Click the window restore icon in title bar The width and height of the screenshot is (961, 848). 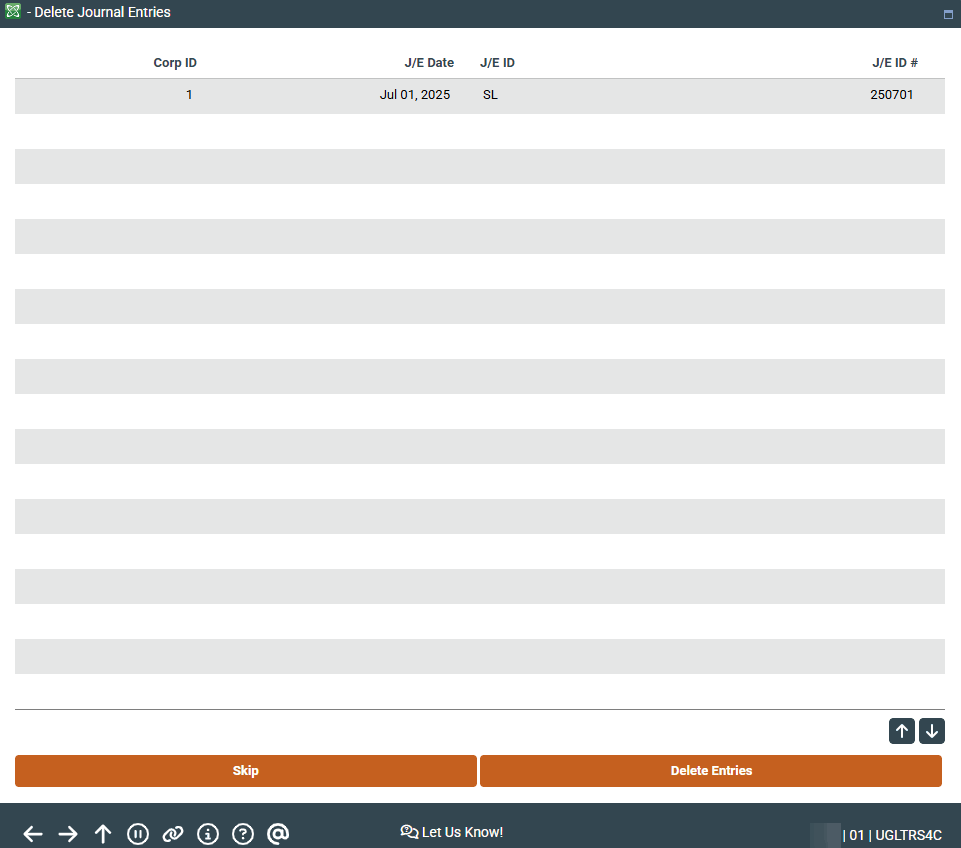[x=948, y=15]
